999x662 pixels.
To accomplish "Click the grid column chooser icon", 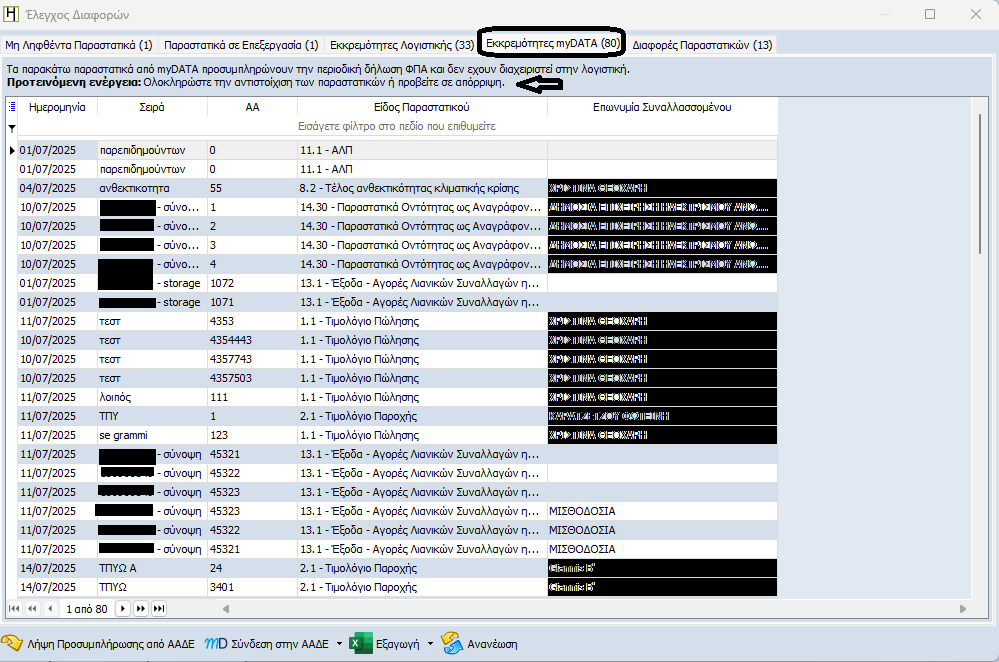I will (12, 107).
